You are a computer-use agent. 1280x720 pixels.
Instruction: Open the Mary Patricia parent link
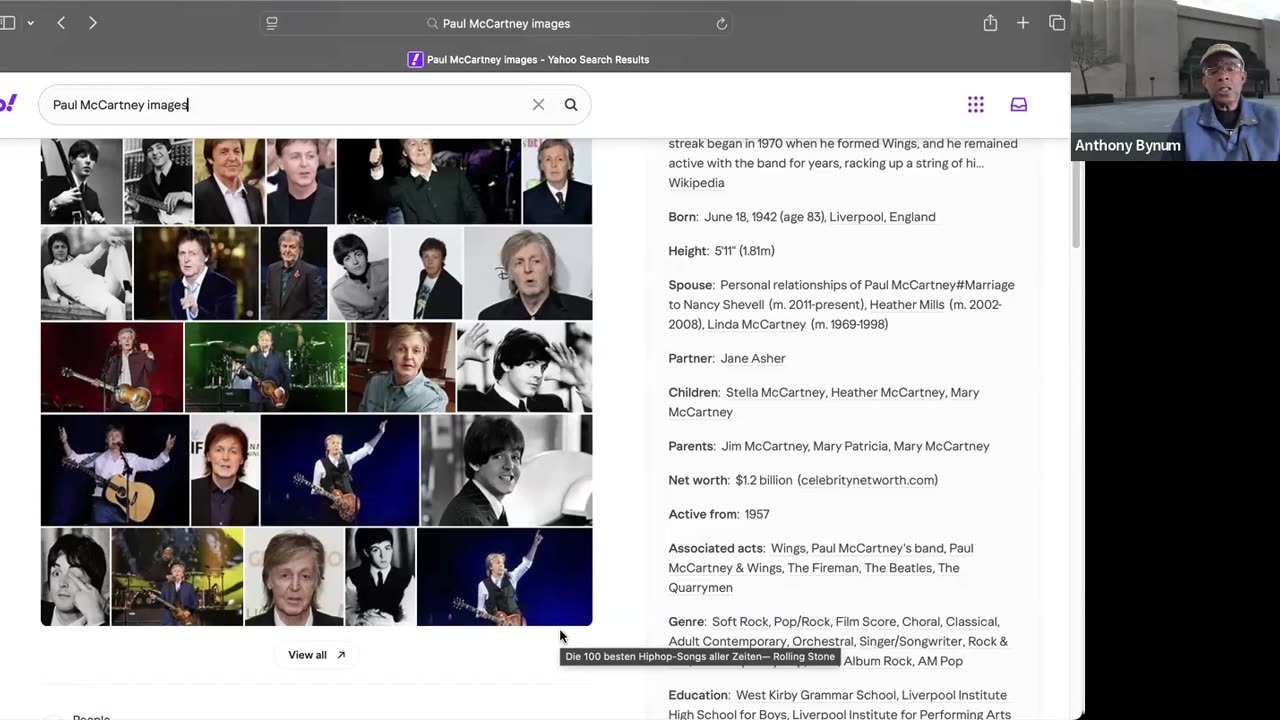[x=848, y=447]
